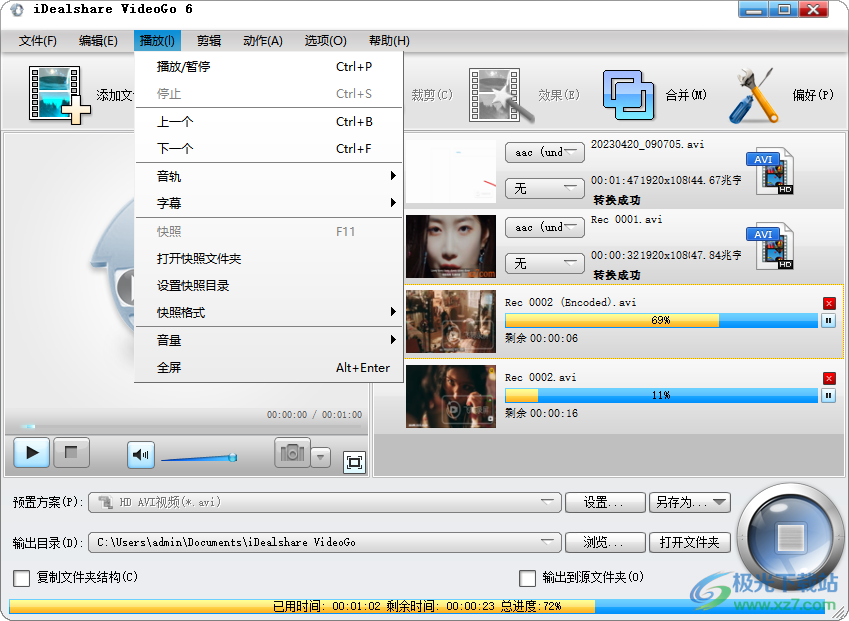The height and width of the screenshot is (621, 849).
Task: Click the big round stop-conversion button
Action: click(x=790, y=538)
